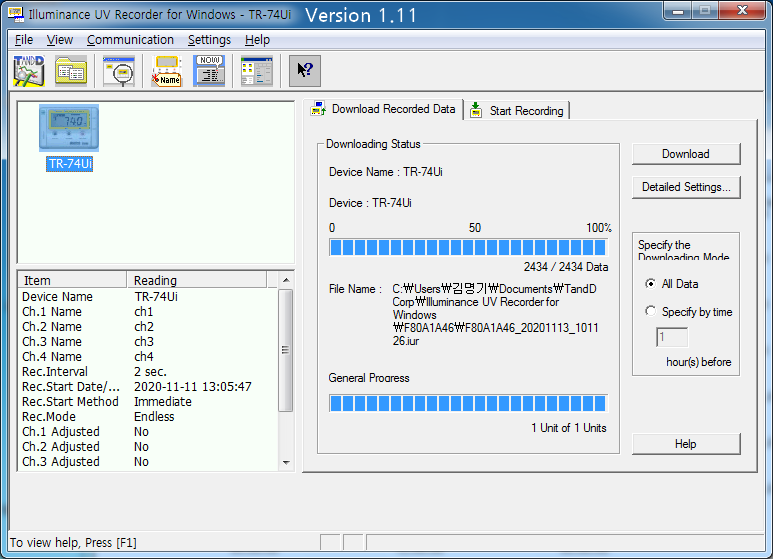Select the Rec.Start Method row
Screen dimensions: 773x559
point(148,402)
